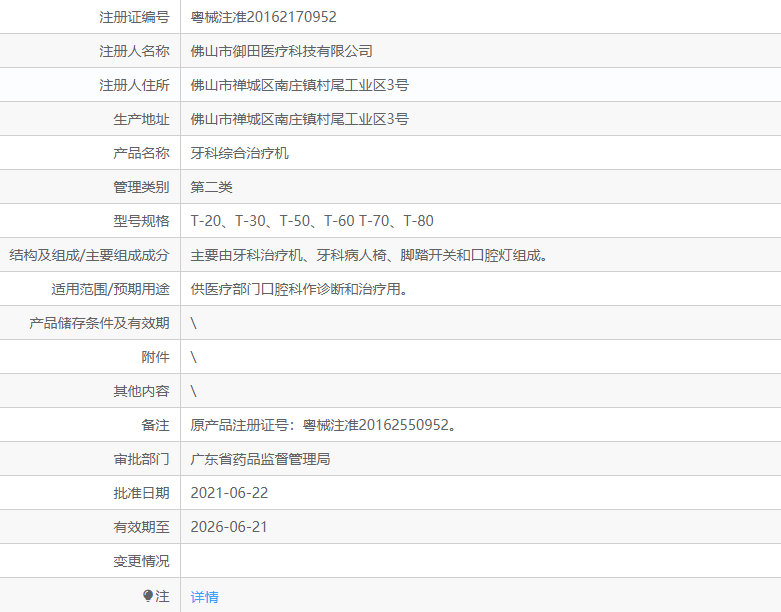Viewport: 781px width, 612px height.
Task: Select approval date 2021-06-22
Action: click(x=229, y=493)
